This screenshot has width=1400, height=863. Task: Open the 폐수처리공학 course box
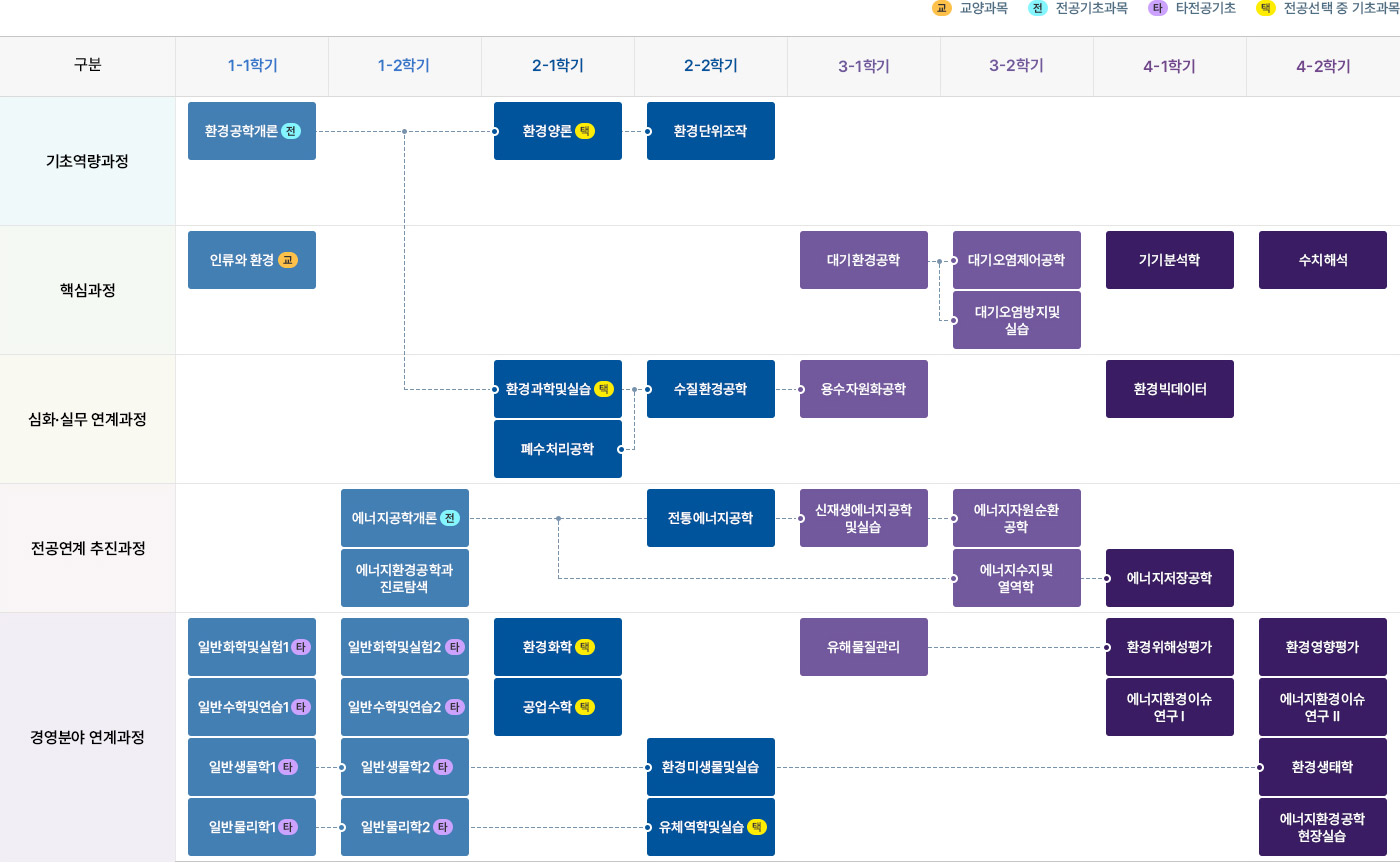[x=558, y=449]
